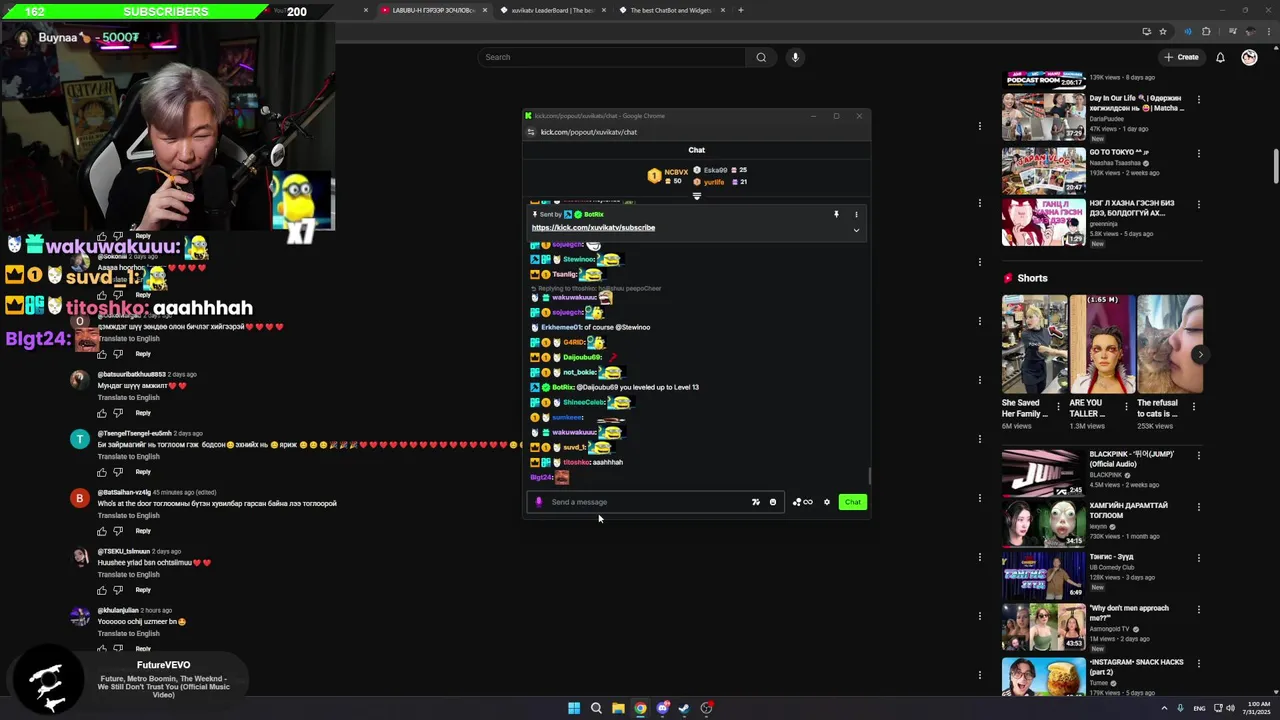1280x720 pixels.
Task: Click the ENG language indicator
Action: click(x=1199, y=708)
